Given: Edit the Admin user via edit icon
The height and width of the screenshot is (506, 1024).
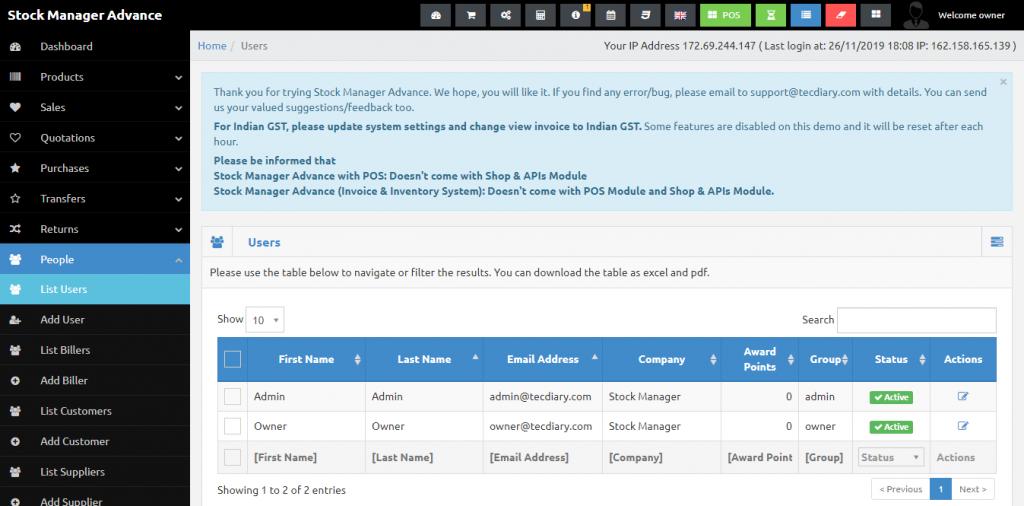Looking at the screenshot, I should [963, 396].
